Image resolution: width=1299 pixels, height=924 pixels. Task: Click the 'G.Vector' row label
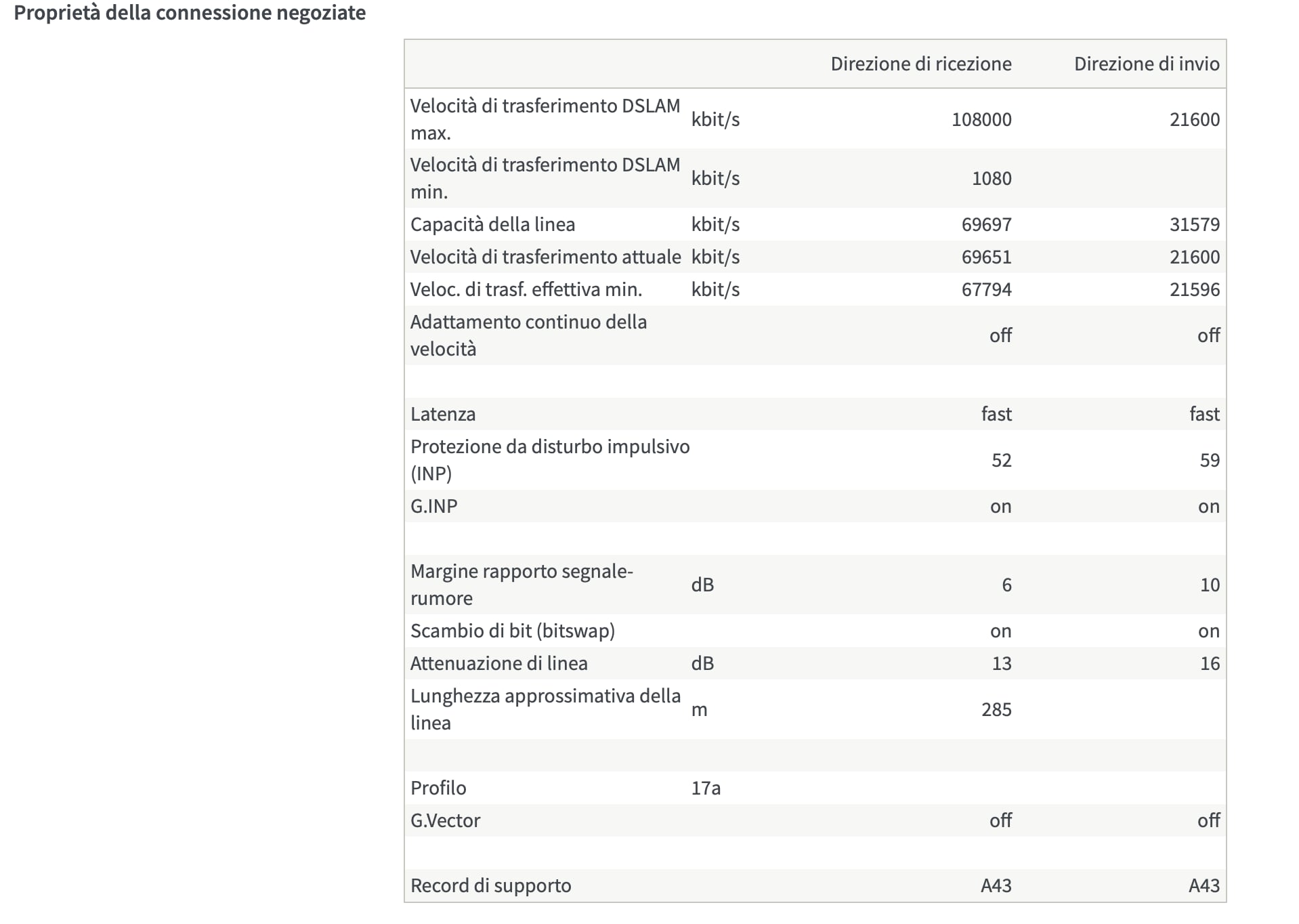[445, 820]
